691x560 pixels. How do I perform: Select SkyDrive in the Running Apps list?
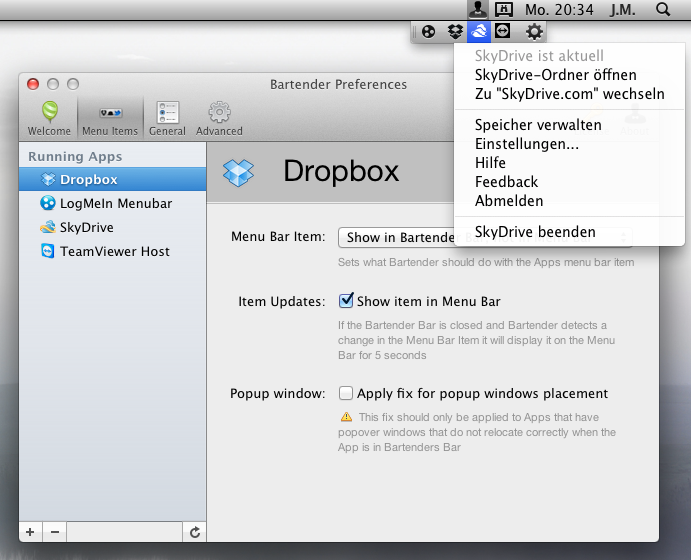(x=112, y=227)
